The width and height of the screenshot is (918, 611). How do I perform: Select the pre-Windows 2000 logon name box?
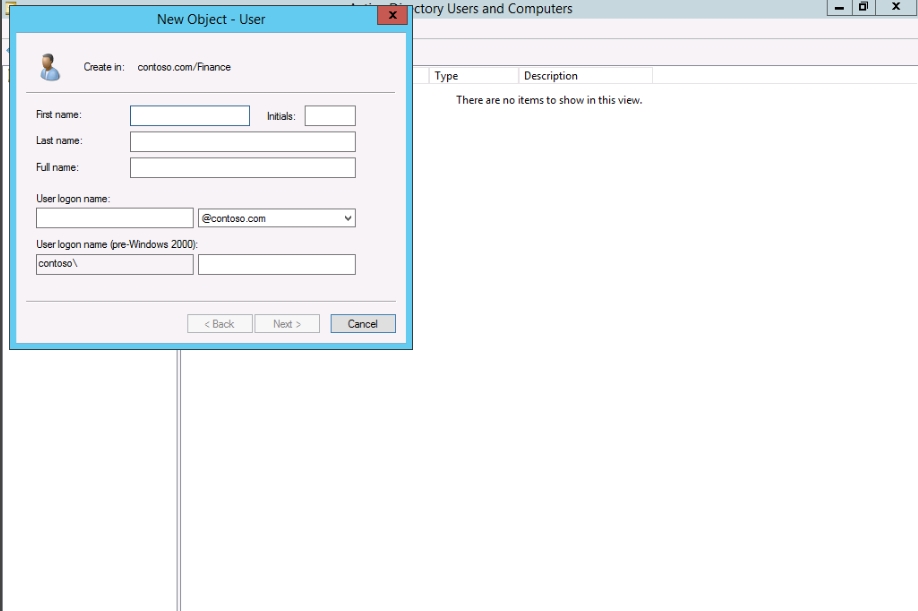tap(277, 264)
